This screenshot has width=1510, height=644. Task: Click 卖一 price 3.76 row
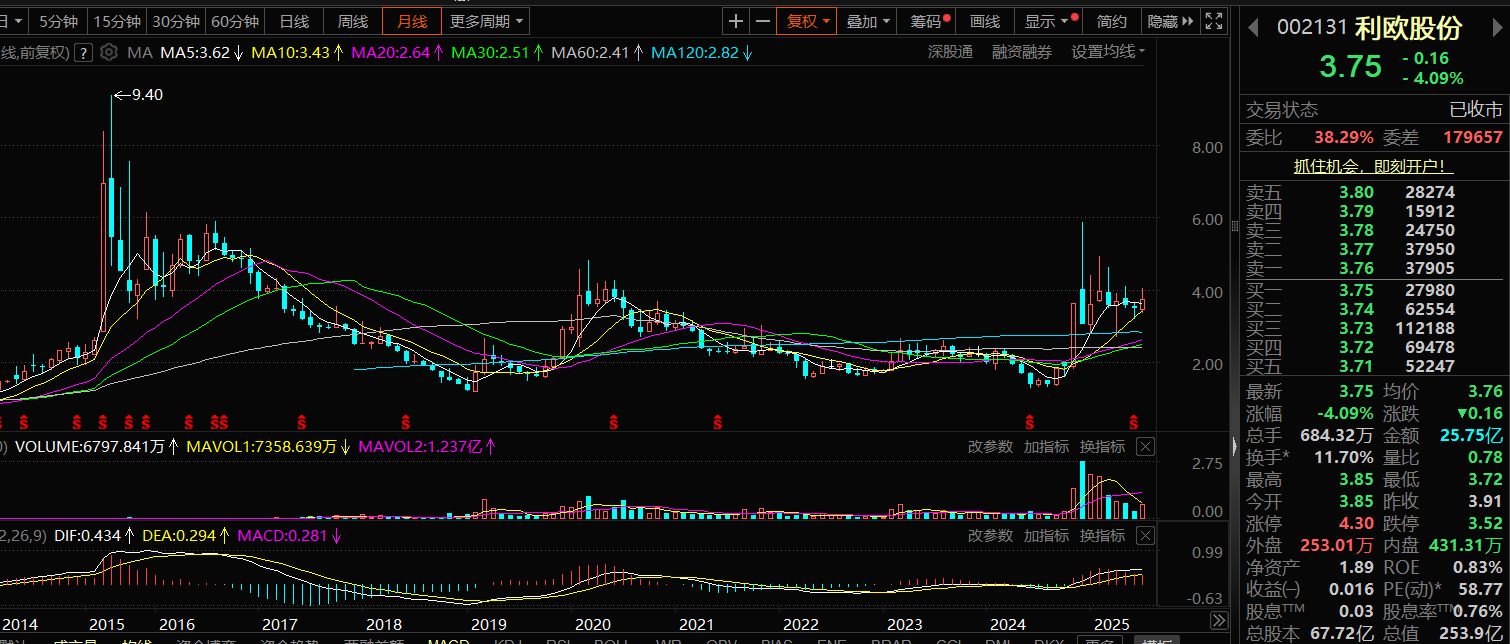click(x=1374, y=268)
